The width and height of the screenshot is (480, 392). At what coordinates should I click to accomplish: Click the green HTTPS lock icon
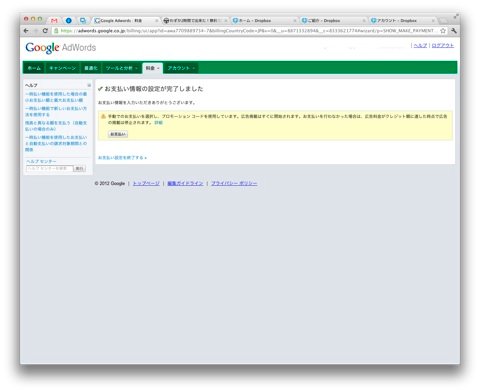(56, 31)
